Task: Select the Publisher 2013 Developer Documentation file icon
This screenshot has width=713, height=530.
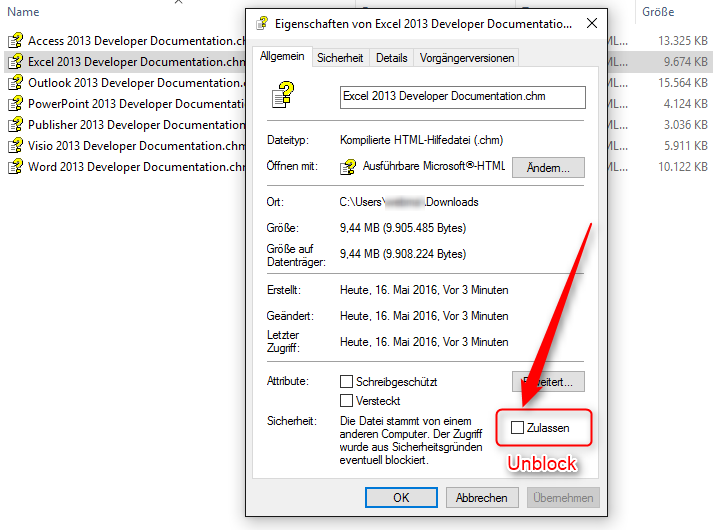Action: pos(15,125)
